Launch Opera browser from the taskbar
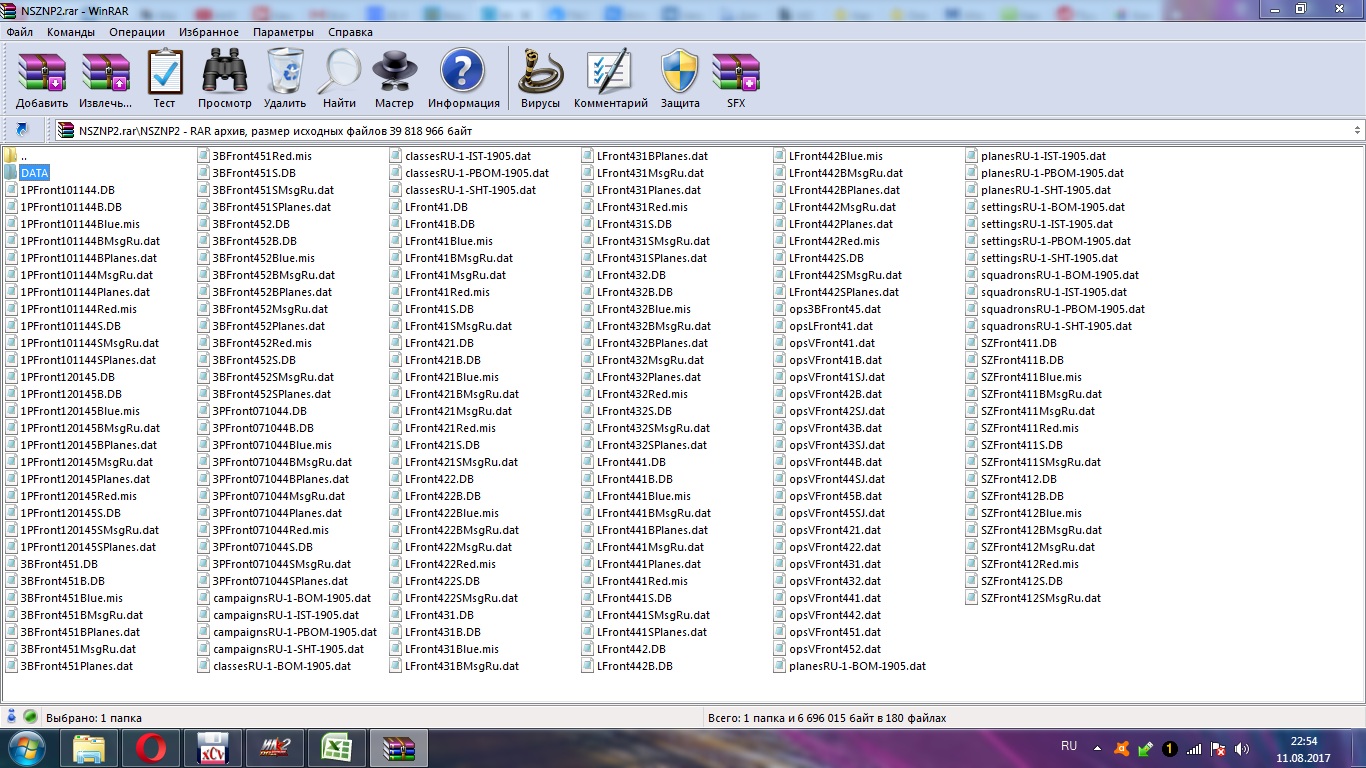Viewport: 1366px width, 768px height. click(x=151, y=748)
